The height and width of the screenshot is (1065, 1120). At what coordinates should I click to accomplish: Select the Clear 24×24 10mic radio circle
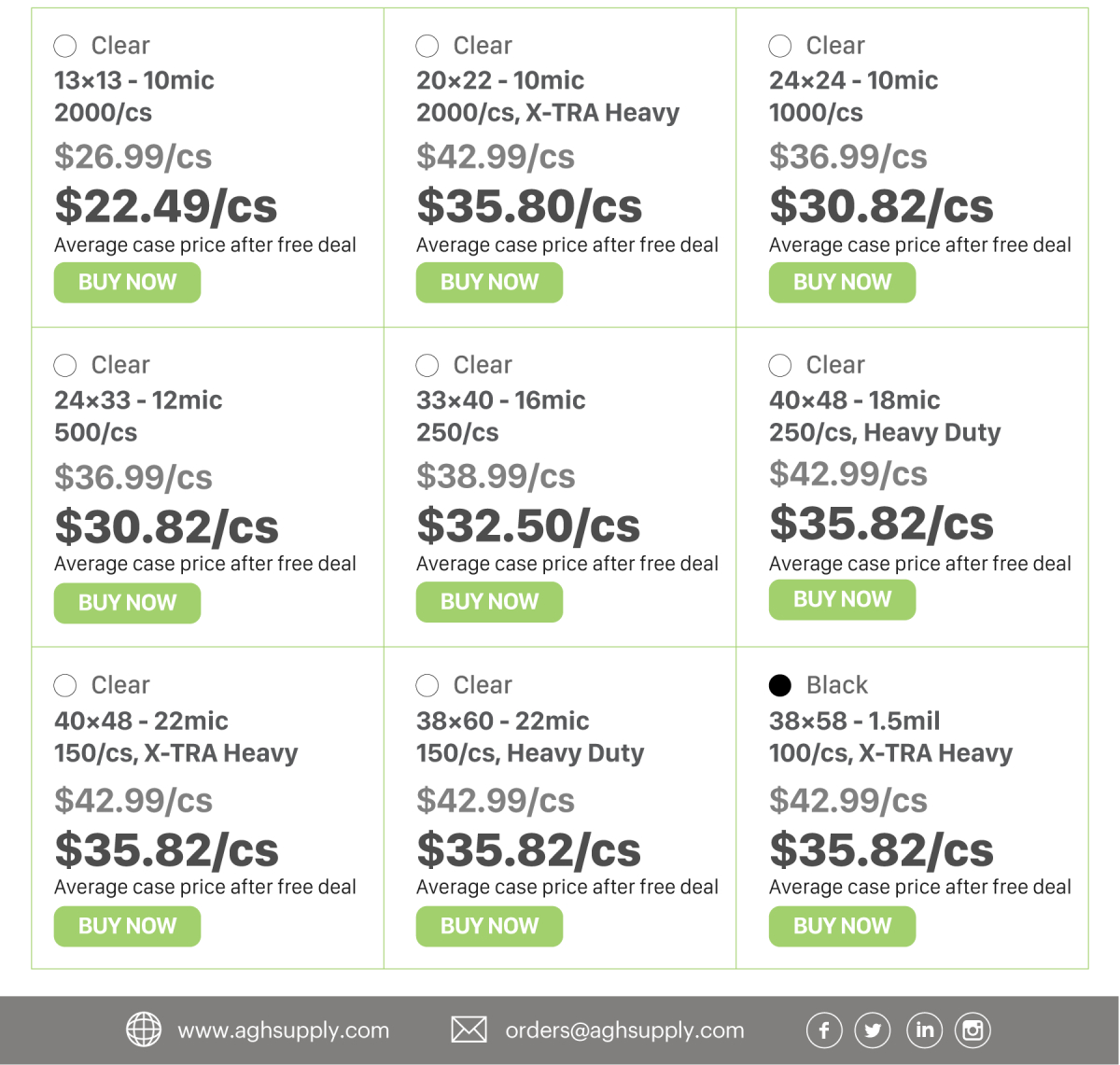780,46
